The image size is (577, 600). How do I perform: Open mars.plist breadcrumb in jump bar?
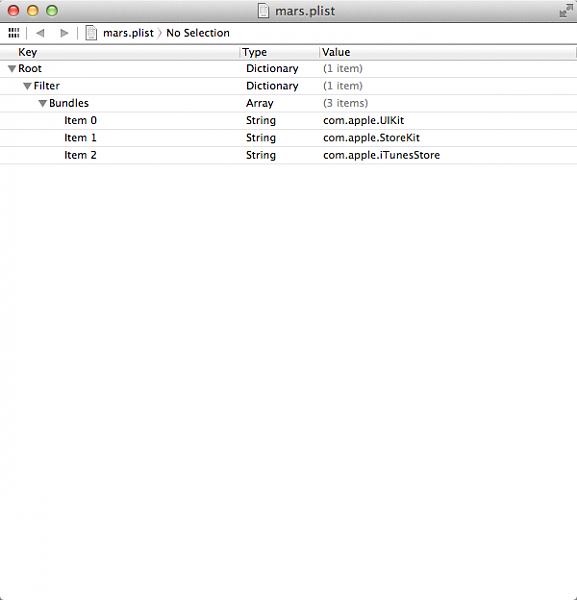128,33
